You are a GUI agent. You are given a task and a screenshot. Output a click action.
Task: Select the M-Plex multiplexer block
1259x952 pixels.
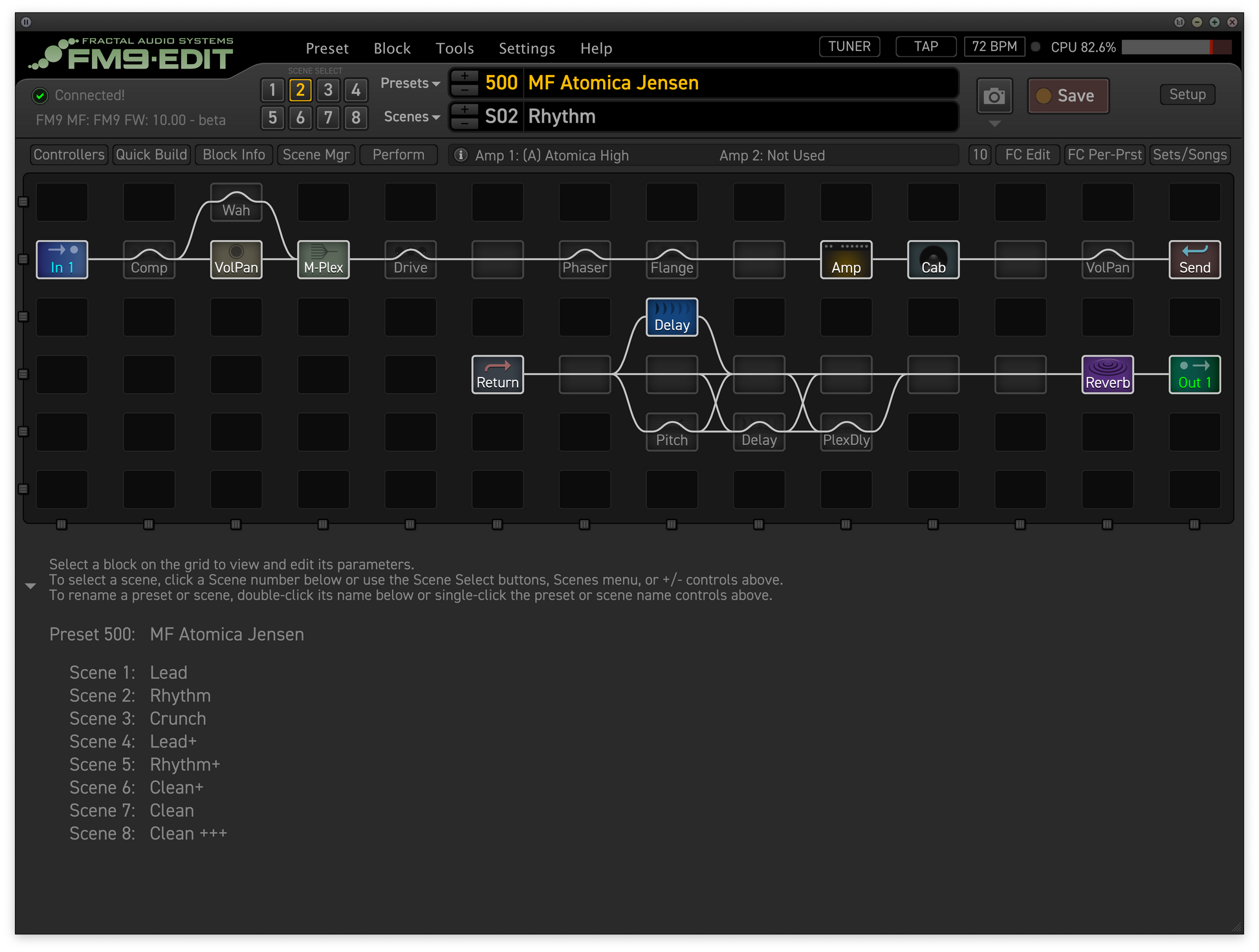[x=323, y=260]
